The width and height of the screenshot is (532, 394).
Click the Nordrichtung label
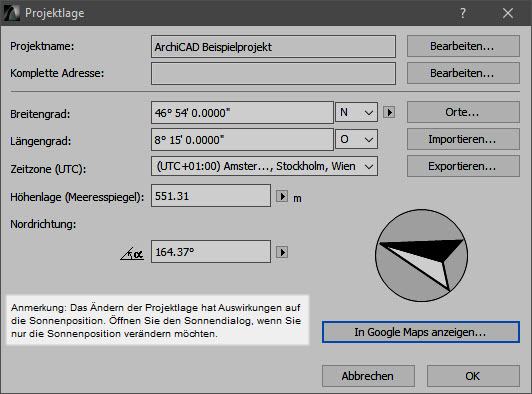click(43, 224)
